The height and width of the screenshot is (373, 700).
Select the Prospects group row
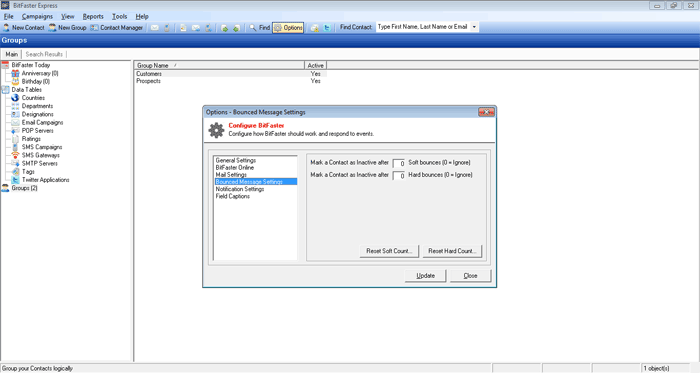coord(230,81)
